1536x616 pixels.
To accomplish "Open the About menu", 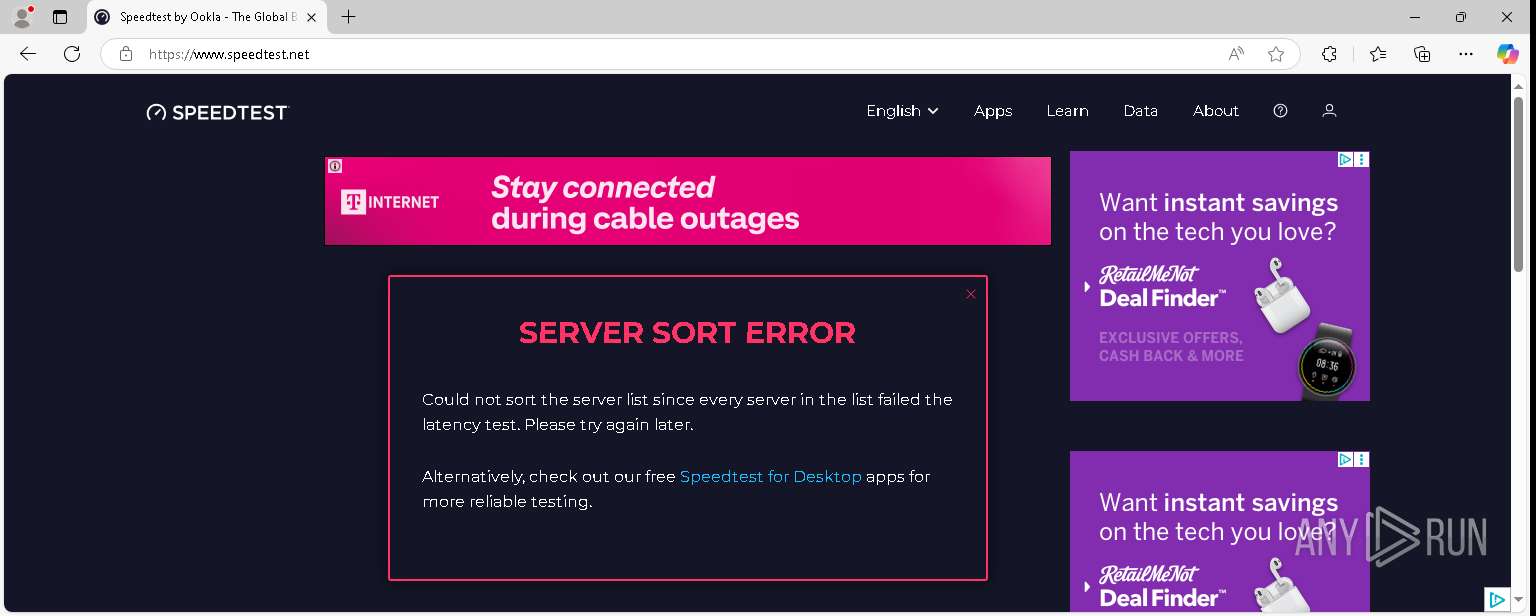I will [1216, 111].
